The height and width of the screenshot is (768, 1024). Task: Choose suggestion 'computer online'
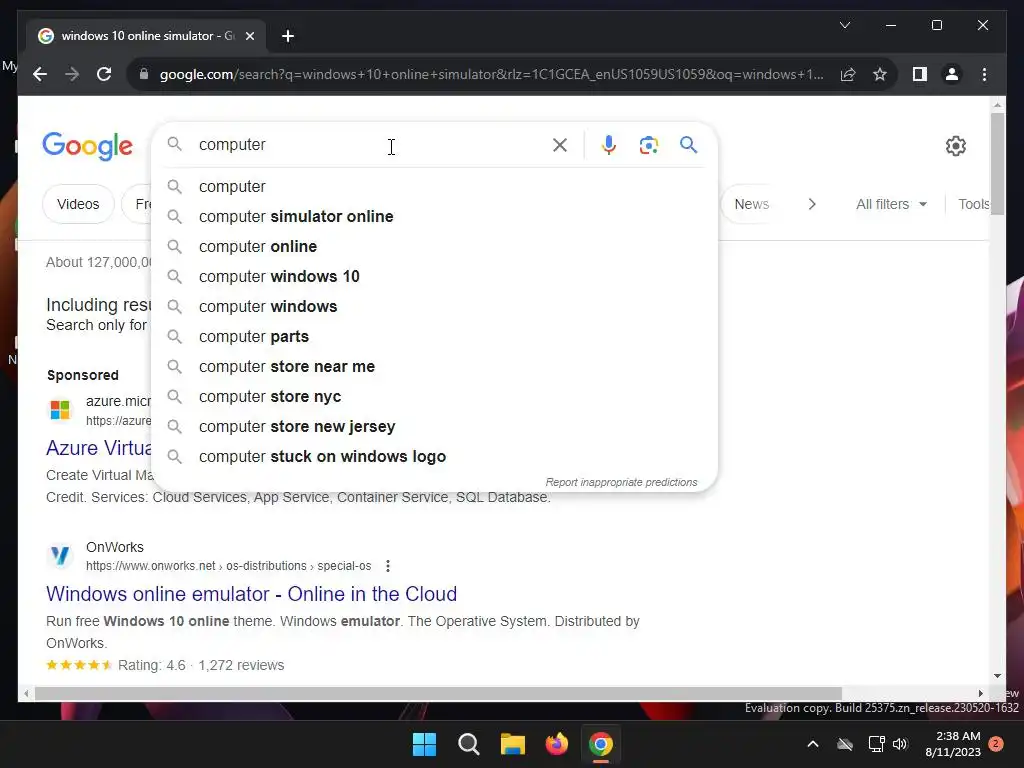pyautogui.click(x=434, y=247)
